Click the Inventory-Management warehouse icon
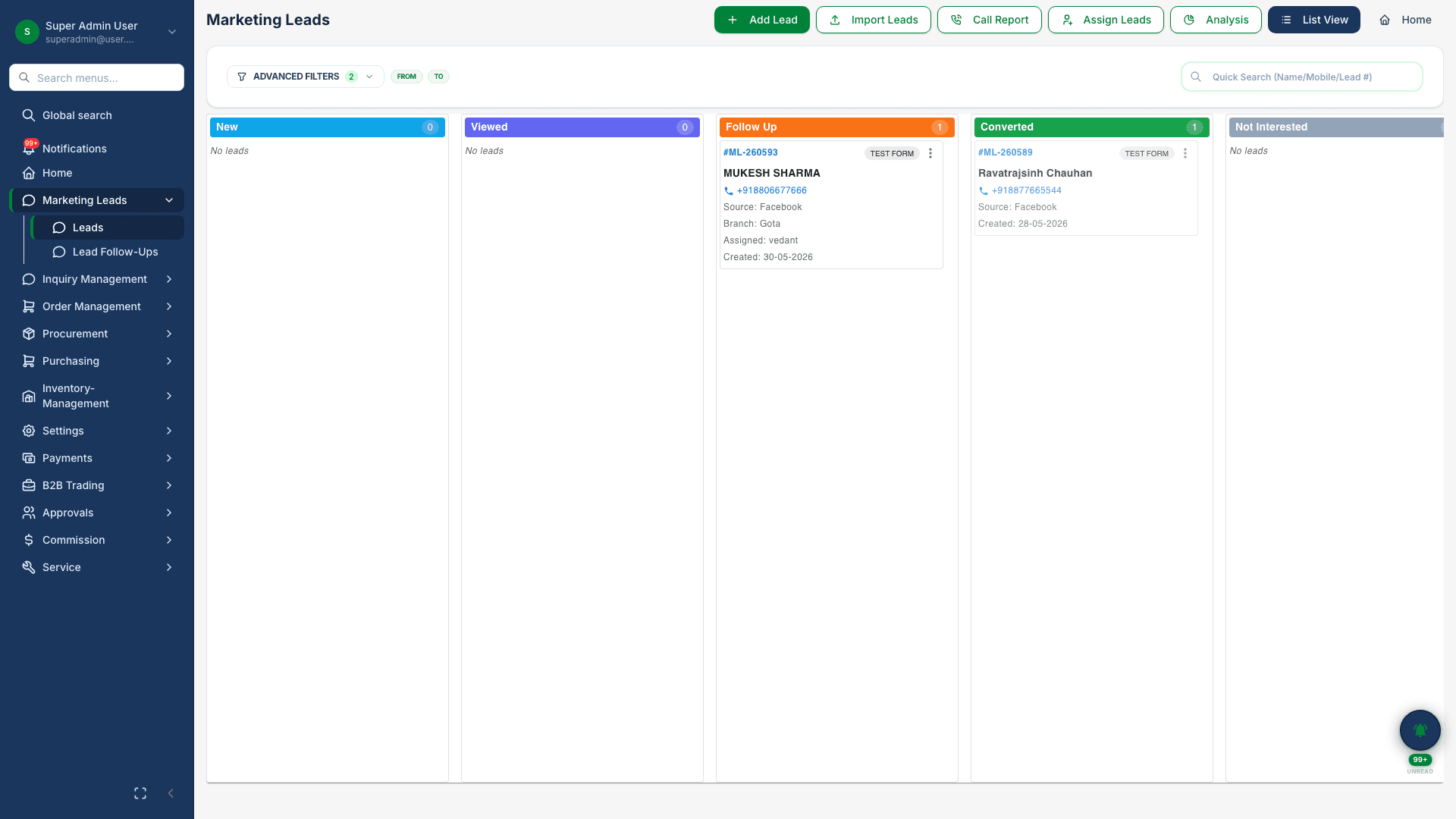 pos(29,396)
